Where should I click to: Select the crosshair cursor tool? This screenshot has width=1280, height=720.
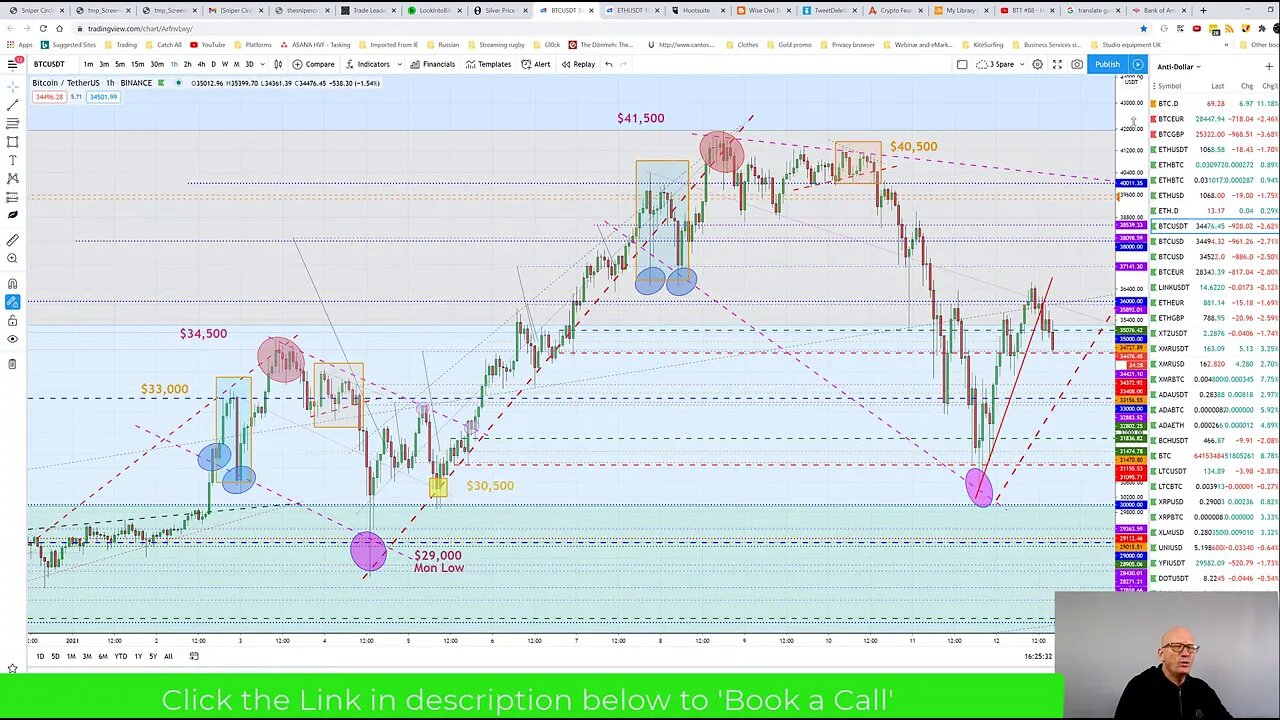(12, 86)
